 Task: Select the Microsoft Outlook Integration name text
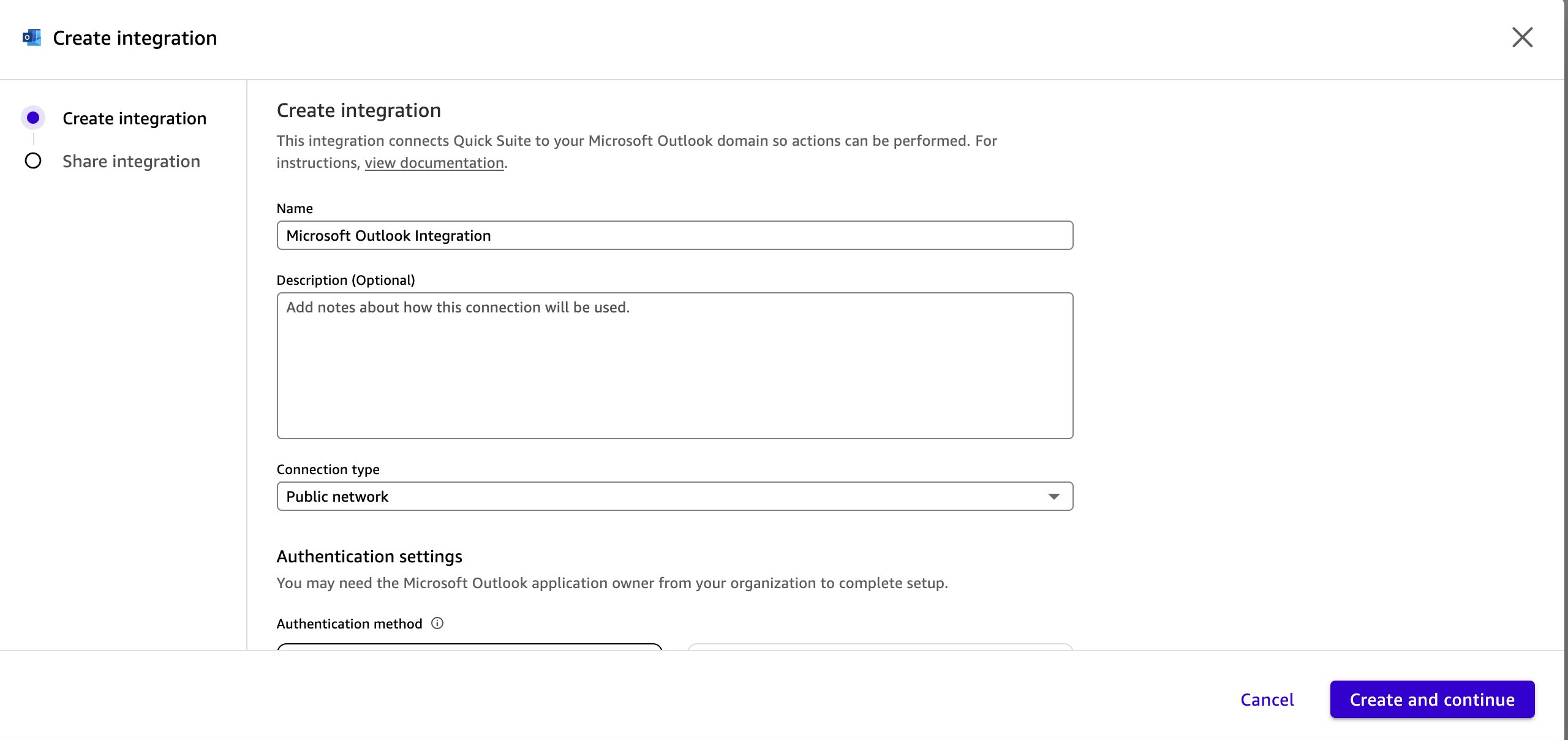(x=388, y=235)
